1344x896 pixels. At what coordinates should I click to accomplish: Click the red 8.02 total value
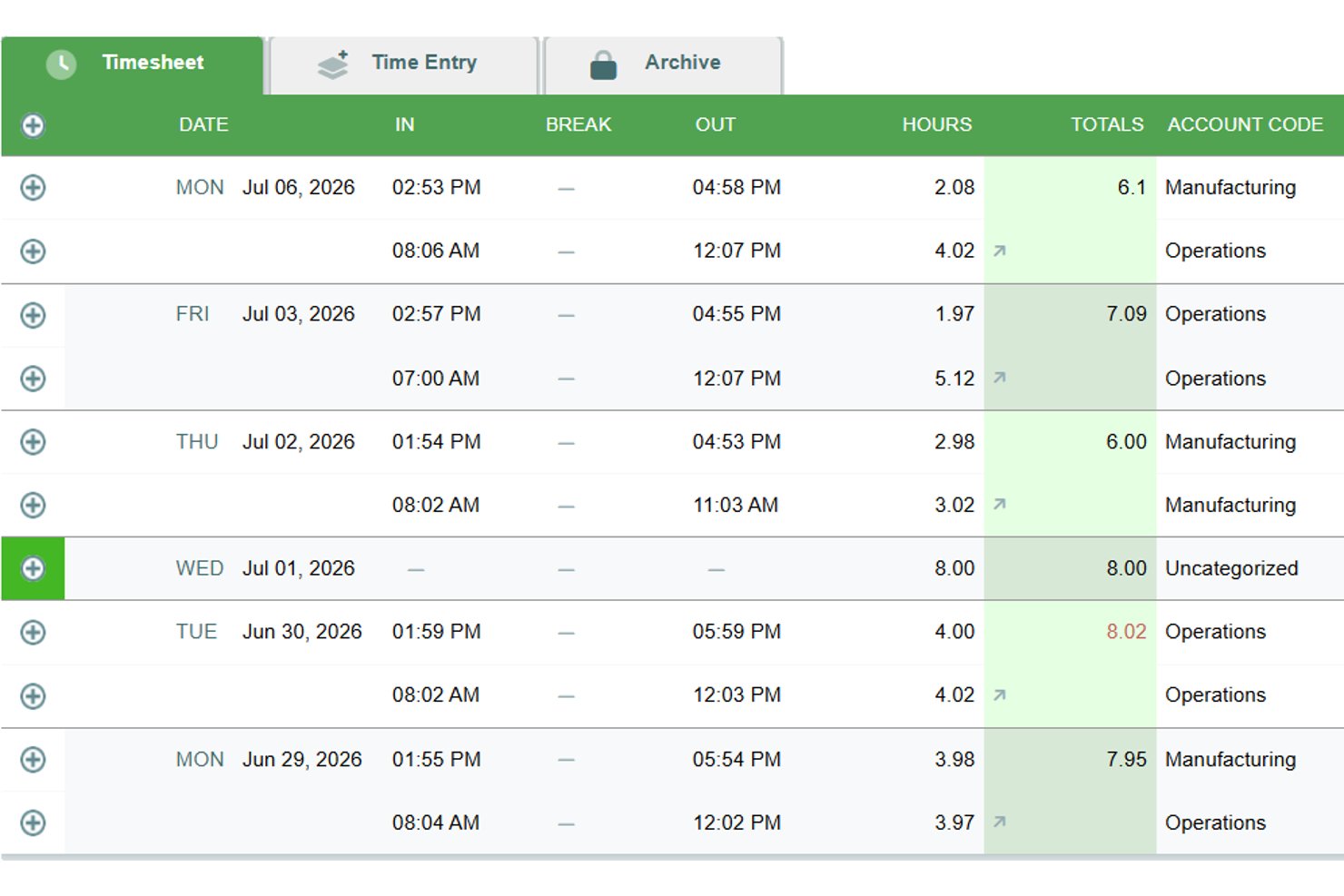coord(1126,632)
